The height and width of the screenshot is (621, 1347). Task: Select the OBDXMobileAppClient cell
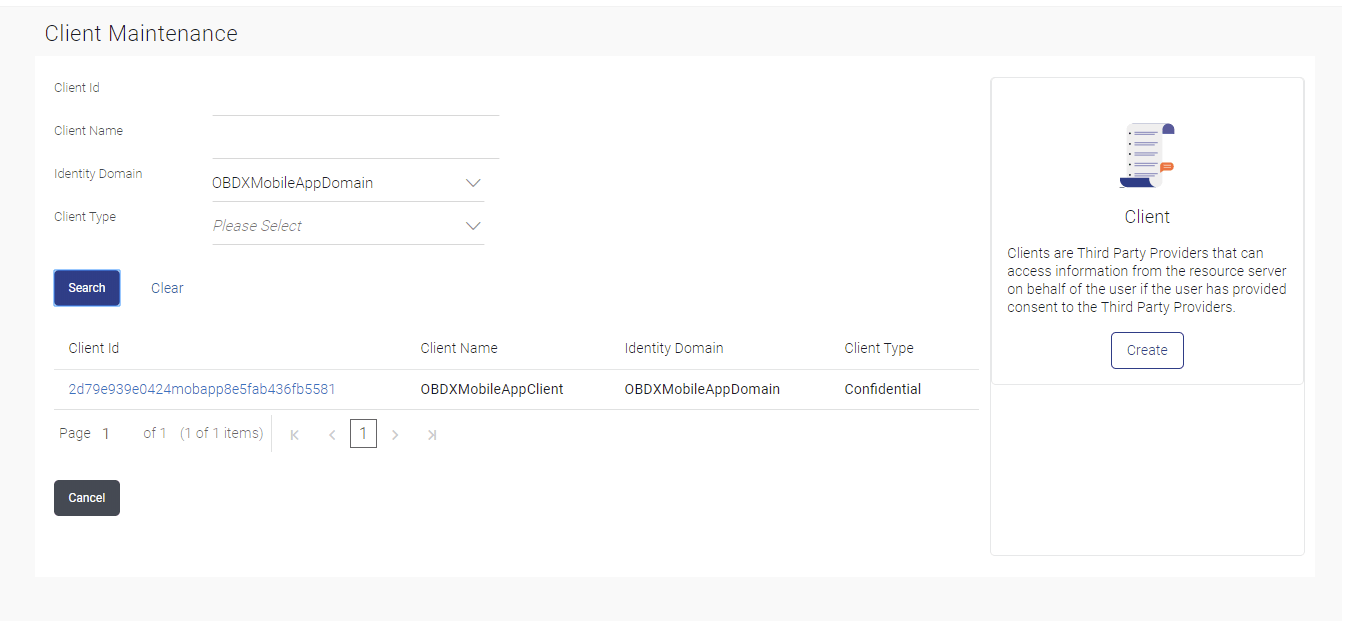point(492,389)
